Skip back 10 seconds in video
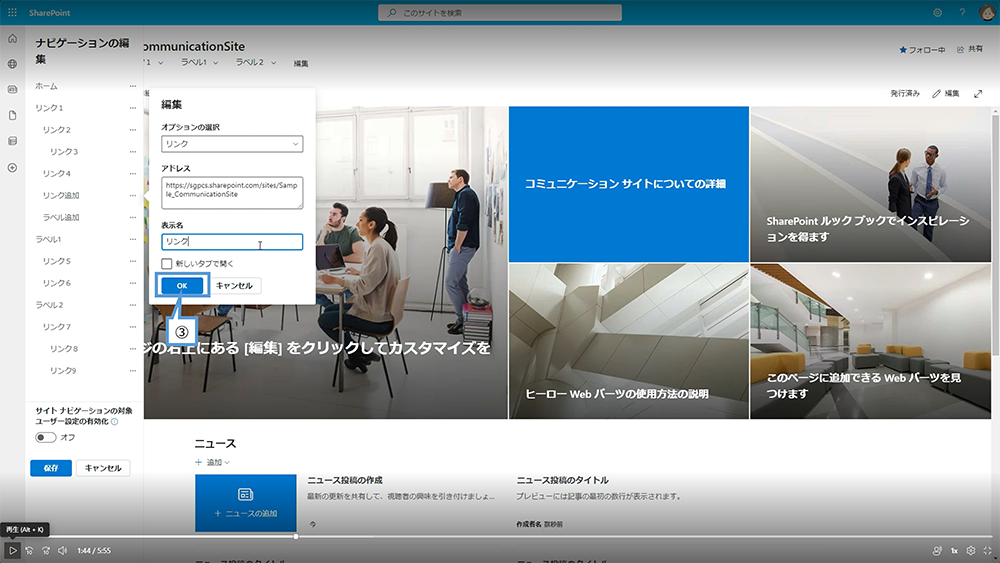 [x=29, y=550]
